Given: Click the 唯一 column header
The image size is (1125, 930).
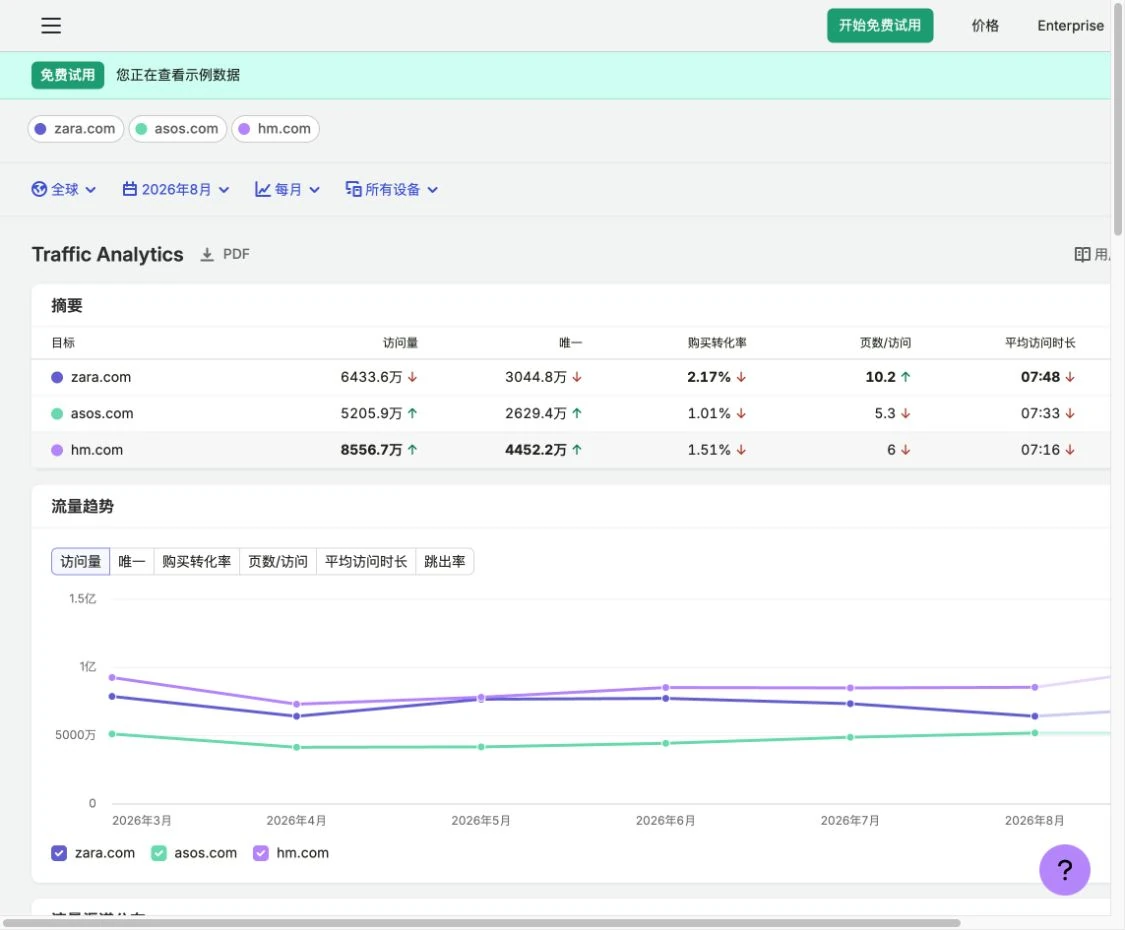Looking at the screenshot, I should point(570,343).
